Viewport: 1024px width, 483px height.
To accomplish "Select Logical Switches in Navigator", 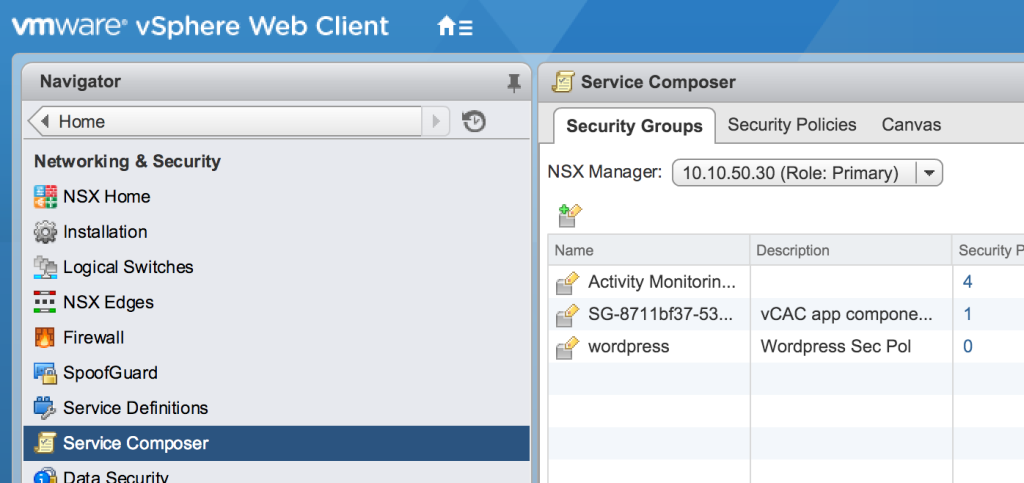I will [128, 267].
